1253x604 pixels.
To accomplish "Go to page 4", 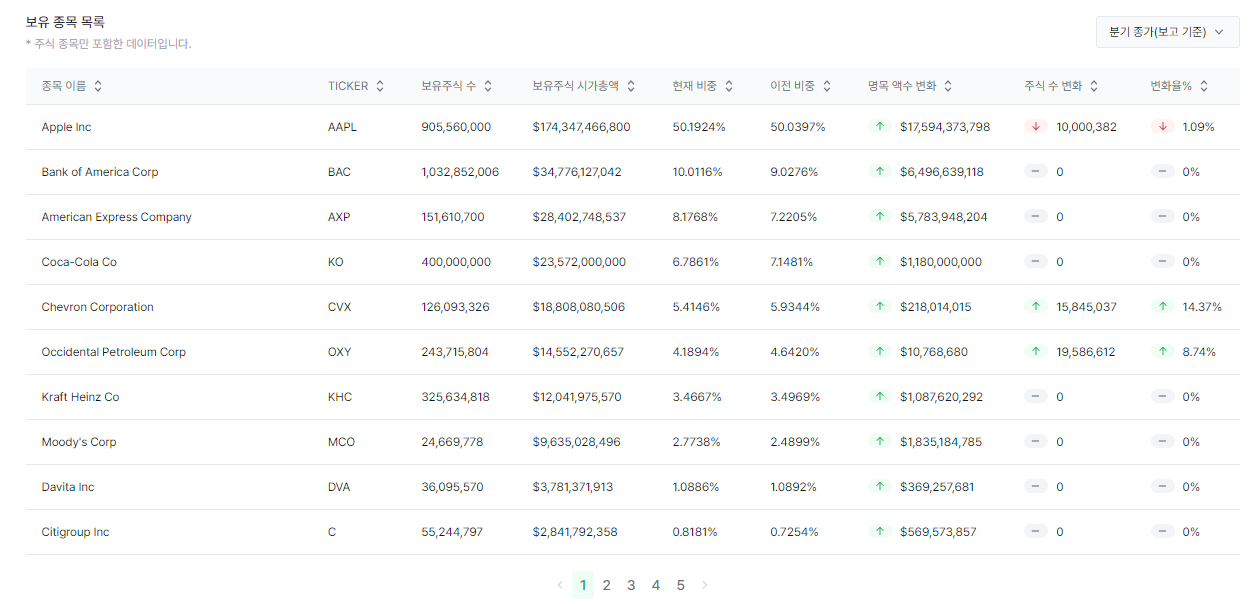I will (x=656, y=585).
